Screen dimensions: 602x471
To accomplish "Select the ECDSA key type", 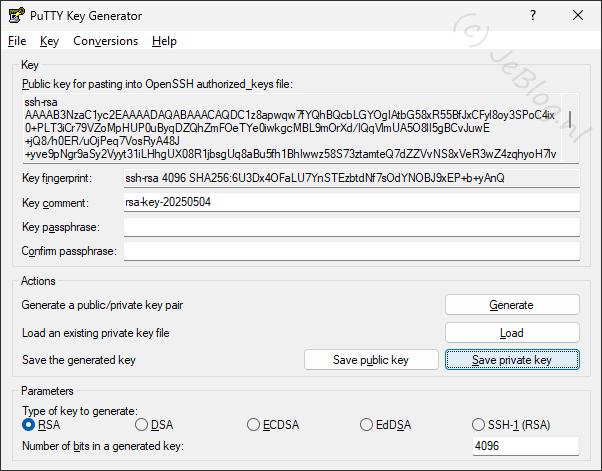I will (x=254, y=425).
